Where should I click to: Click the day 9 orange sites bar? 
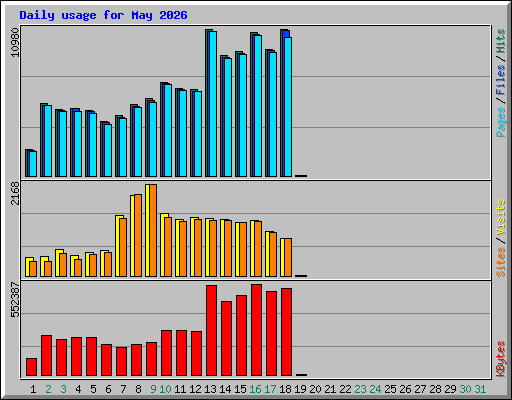click(x=153, y=230)
